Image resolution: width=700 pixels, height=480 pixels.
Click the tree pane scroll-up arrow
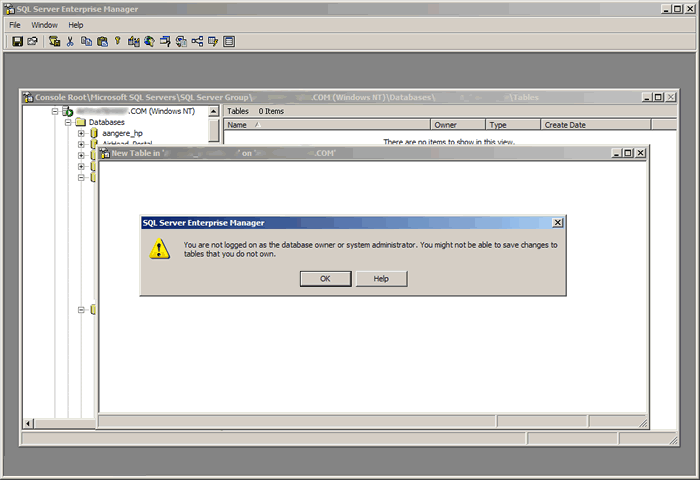point(214,111)
